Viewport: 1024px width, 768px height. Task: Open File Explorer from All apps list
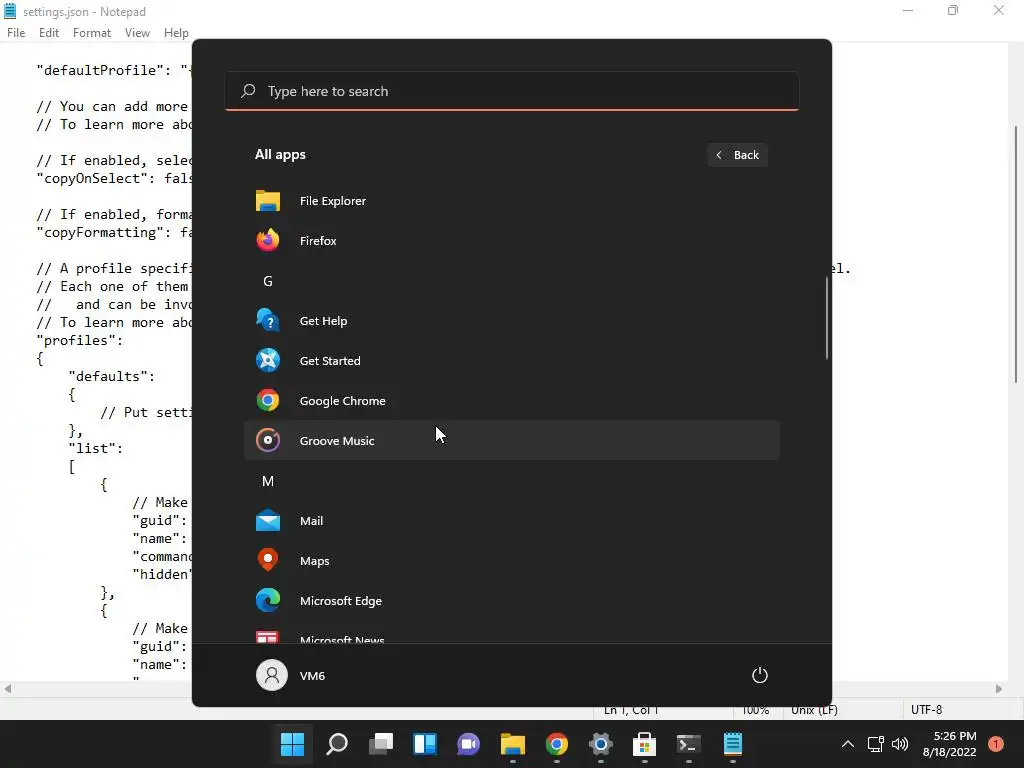[x=511, y=200]
